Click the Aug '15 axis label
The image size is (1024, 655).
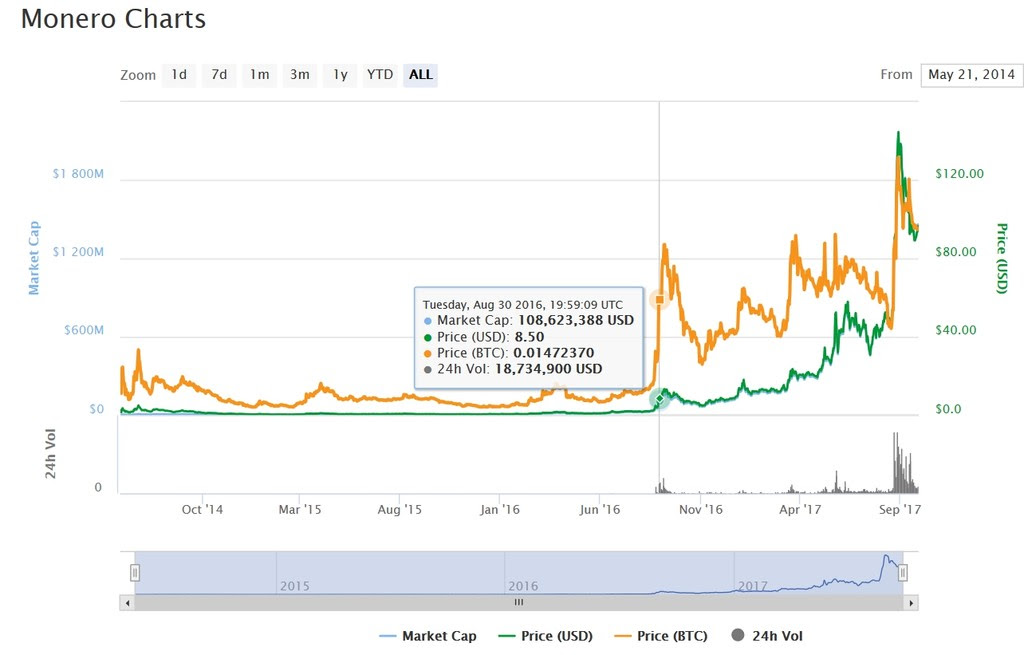click(400, 509)
